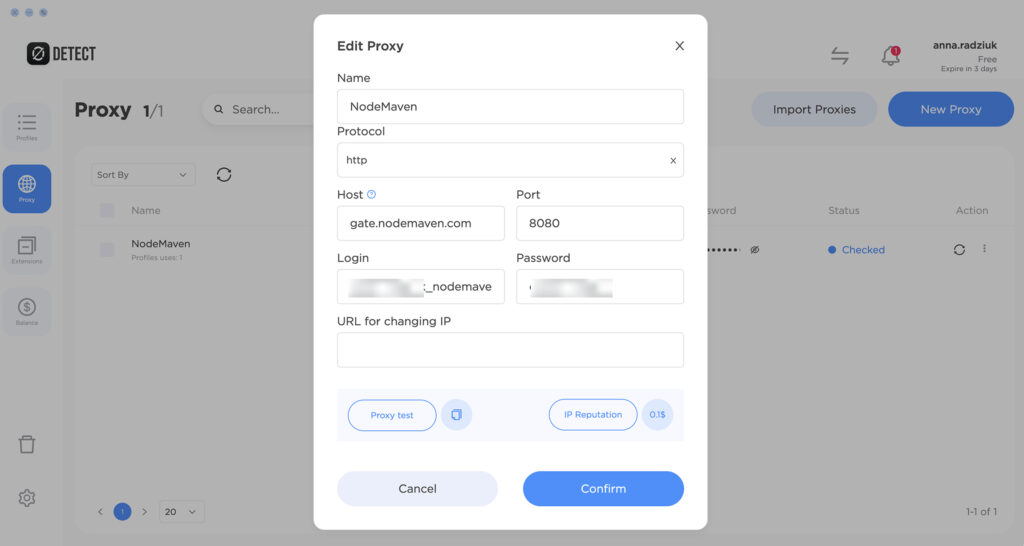Open the Protocol dropdown showing http
Image resolution: width=1024 pixels, height=546 pixels.
click(510, 160)
